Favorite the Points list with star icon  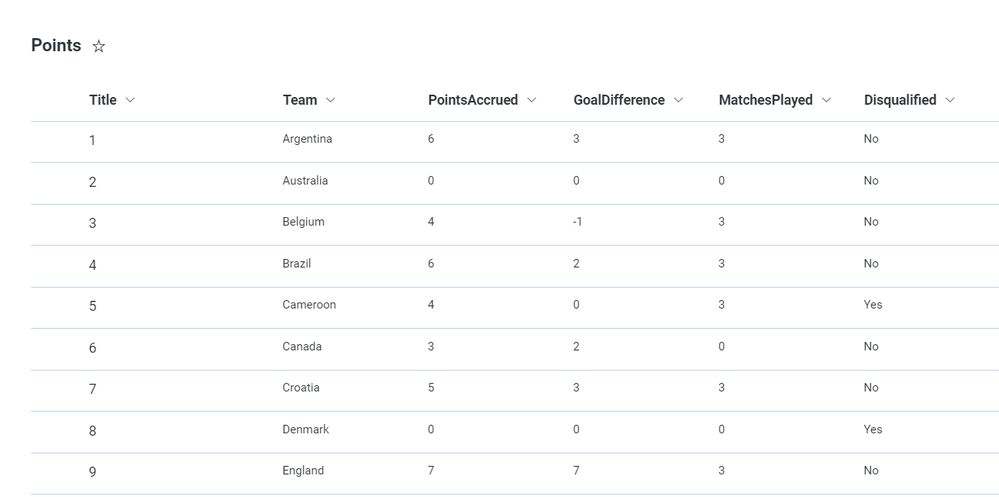(99, 46)
